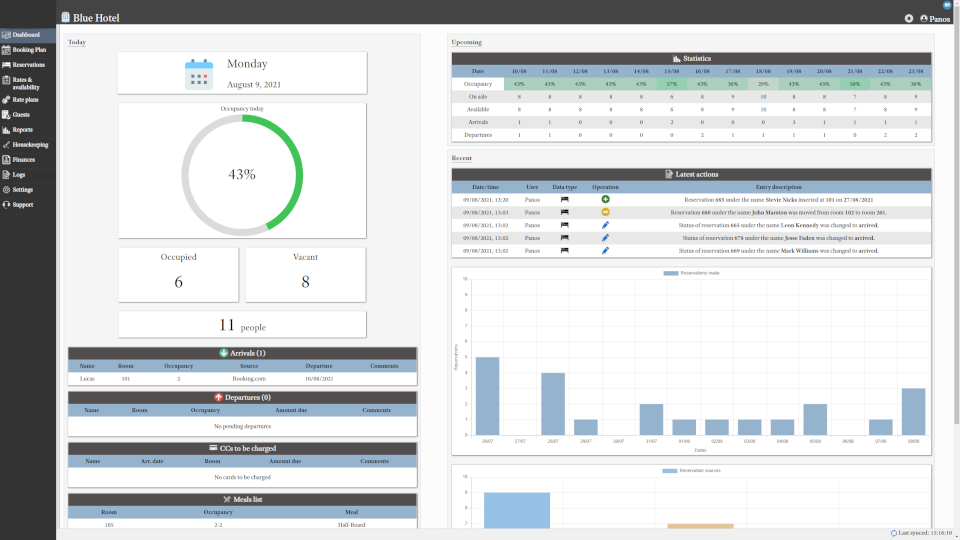Screen dimensions: 960x540
Task: Click the 15/08 occupancy 57% cell
Action: tap(674, 84)
